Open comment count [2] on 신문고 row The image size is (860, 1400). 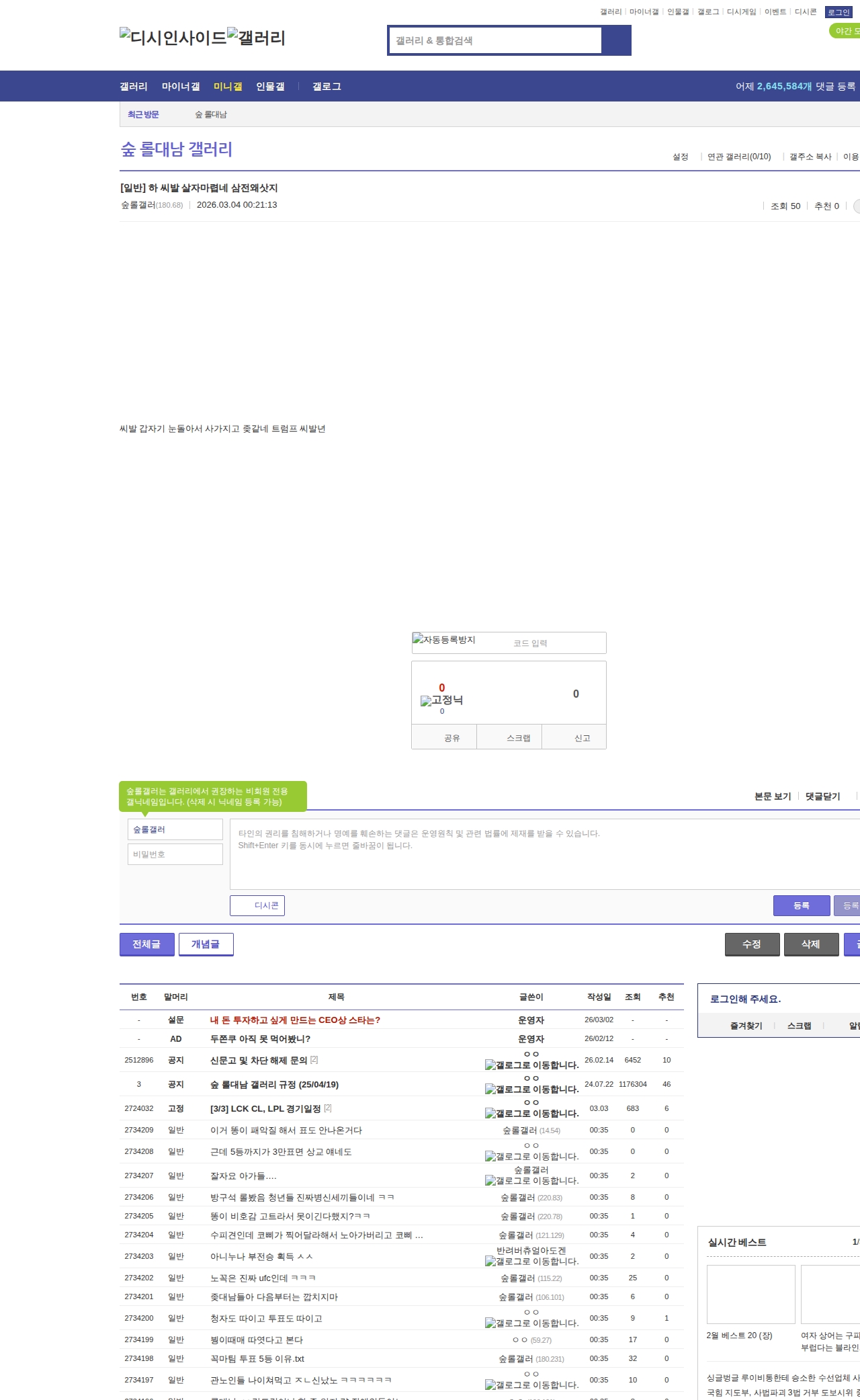coord(314,1060)
